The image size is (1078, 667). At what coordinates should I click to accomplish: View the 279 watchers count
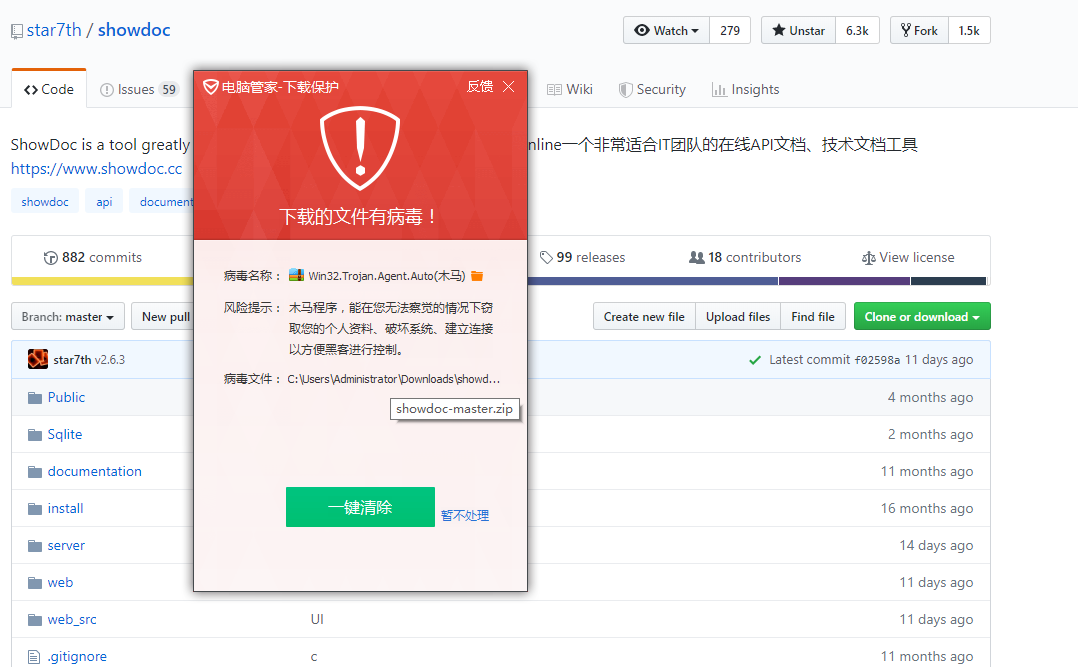coord(730,30)
